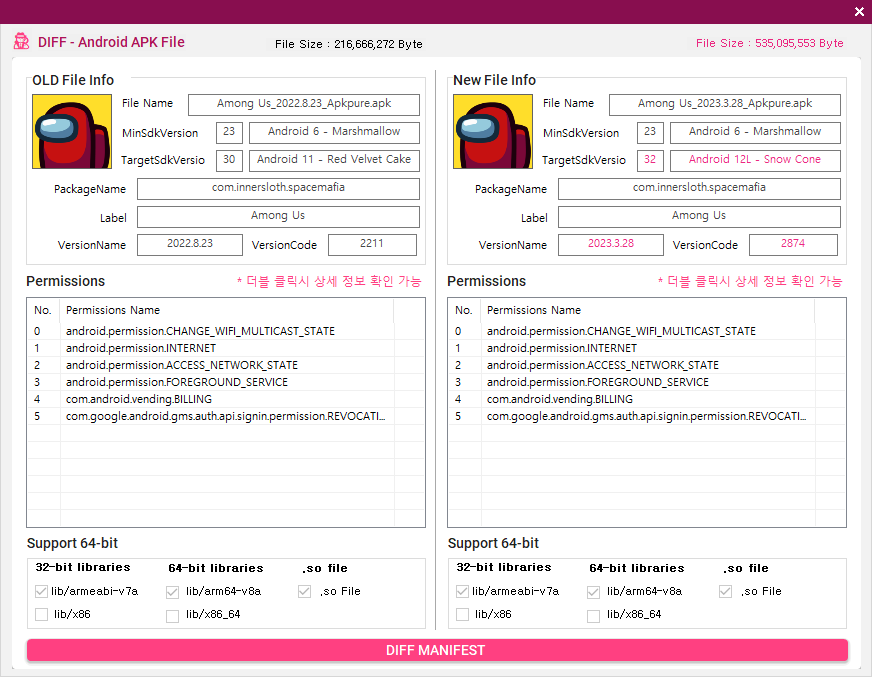Viewport: 872px width, 677px height.
Task: Select OLD permission CHANGE_WIFI_MULTICAST_STATE row
Action: click(226, 331)
